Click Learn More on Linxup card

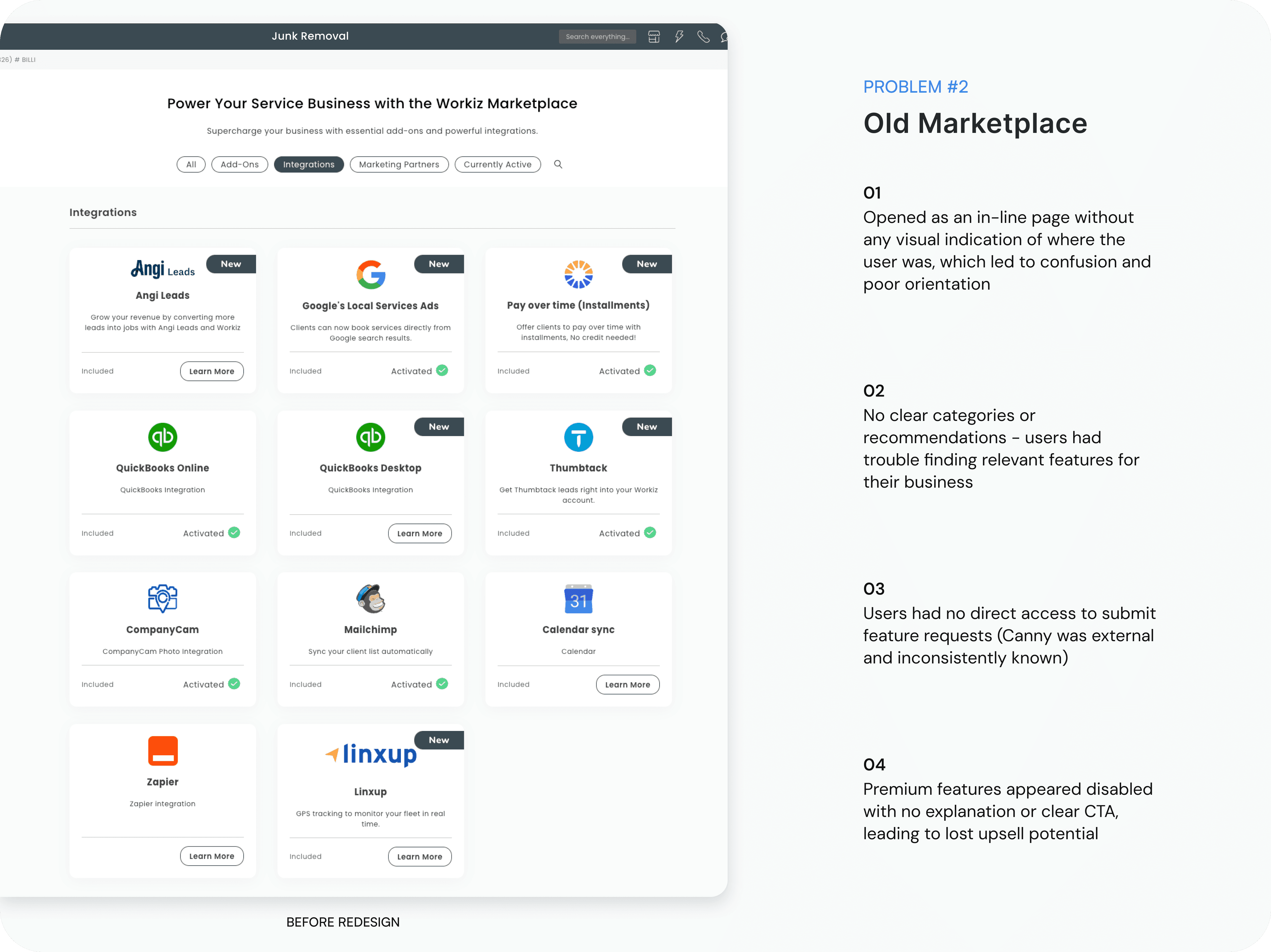419,856
